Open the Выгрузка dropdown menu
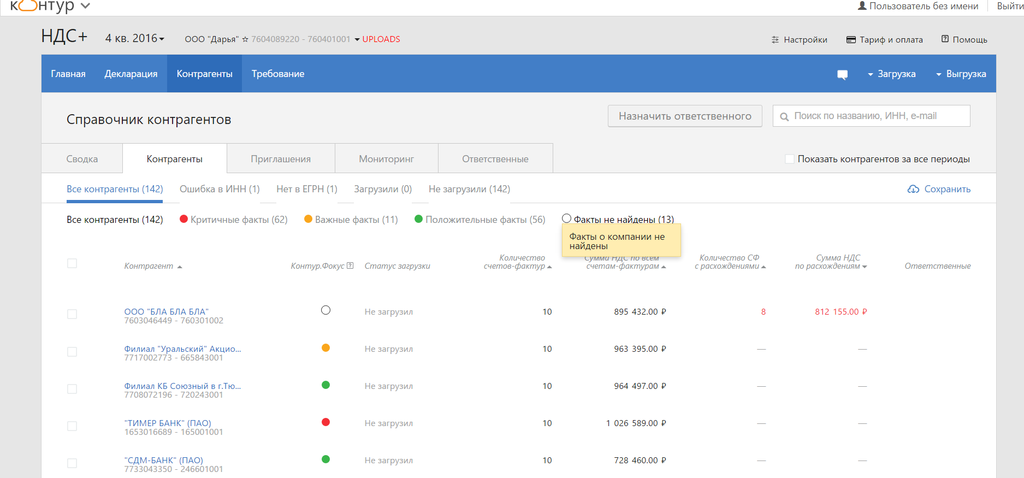This screenshot has width=1024, height=478. 960,74
